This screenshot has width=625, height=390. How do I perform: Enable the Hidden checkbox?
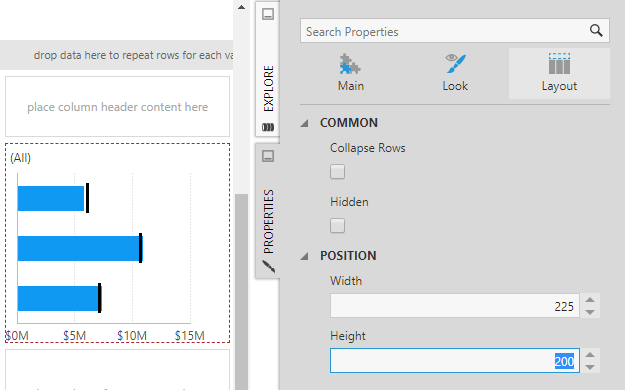[x=337, y=226]
